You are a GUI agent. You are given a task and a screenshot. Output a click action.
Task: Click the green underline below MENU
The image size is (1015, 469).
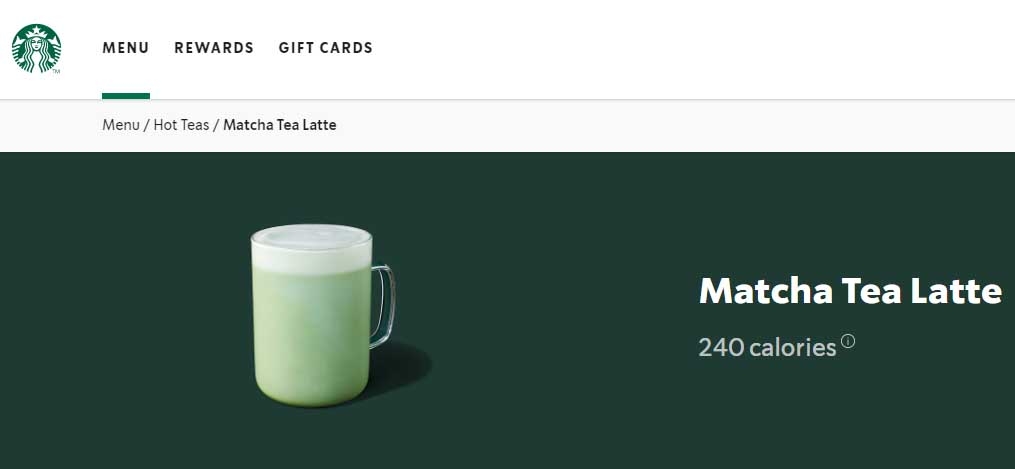(126, 96)
